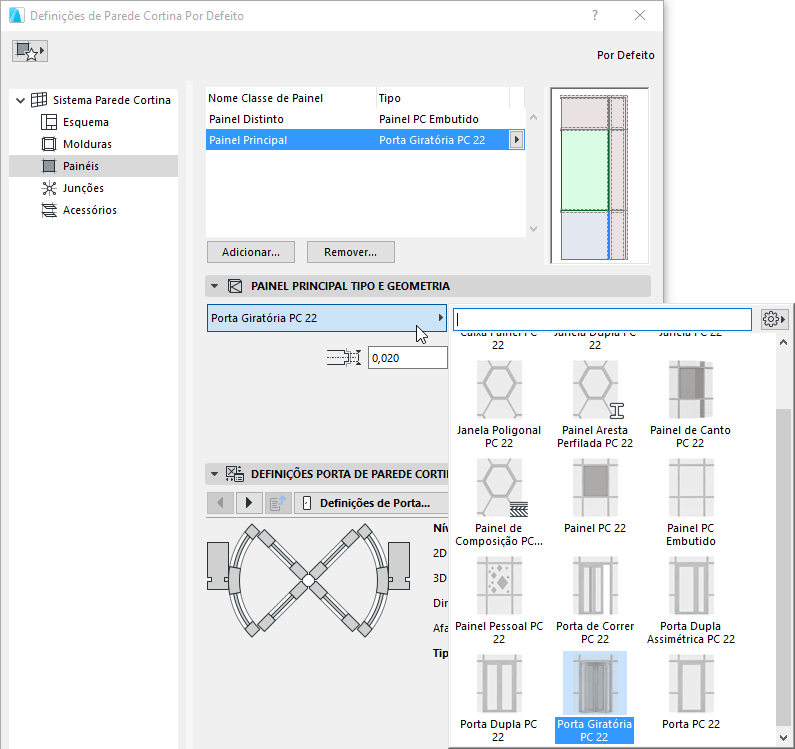This screenshot has width=795, height=749.
Task: Collapse Definições Porta de Parede Cortina section
Action: point(214,474)
